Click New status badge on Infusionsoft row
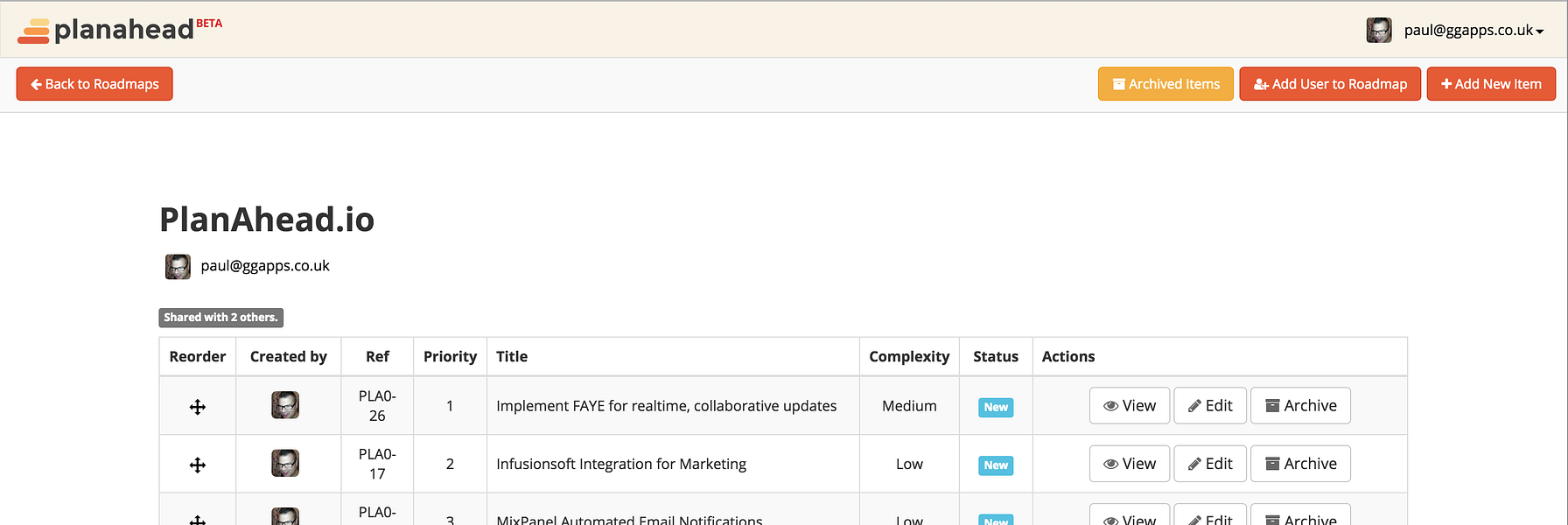Viewport: 1568px width, 525px height. click(996, 465)
